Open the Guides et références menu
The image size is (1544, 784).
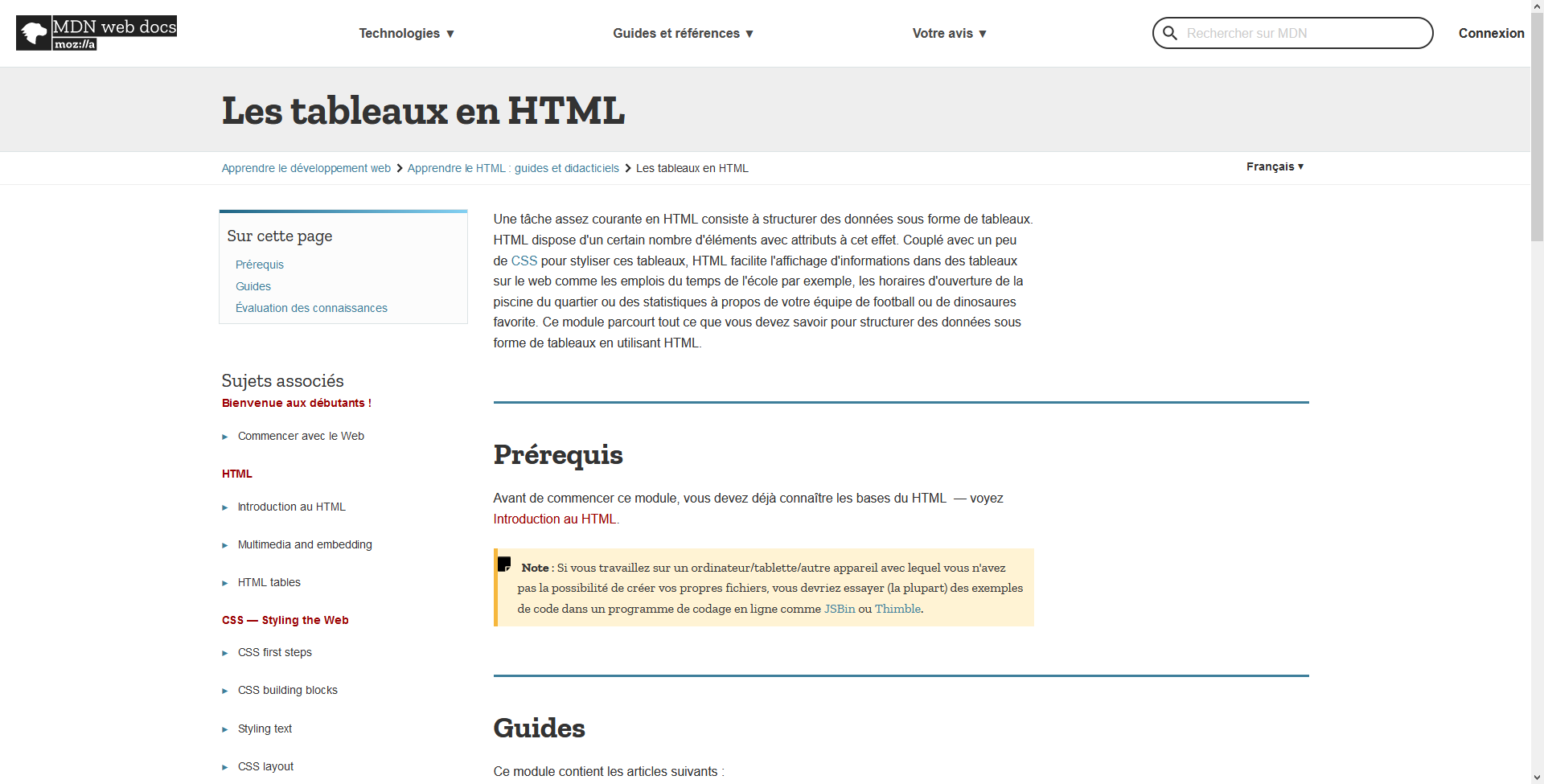point(683,33)
